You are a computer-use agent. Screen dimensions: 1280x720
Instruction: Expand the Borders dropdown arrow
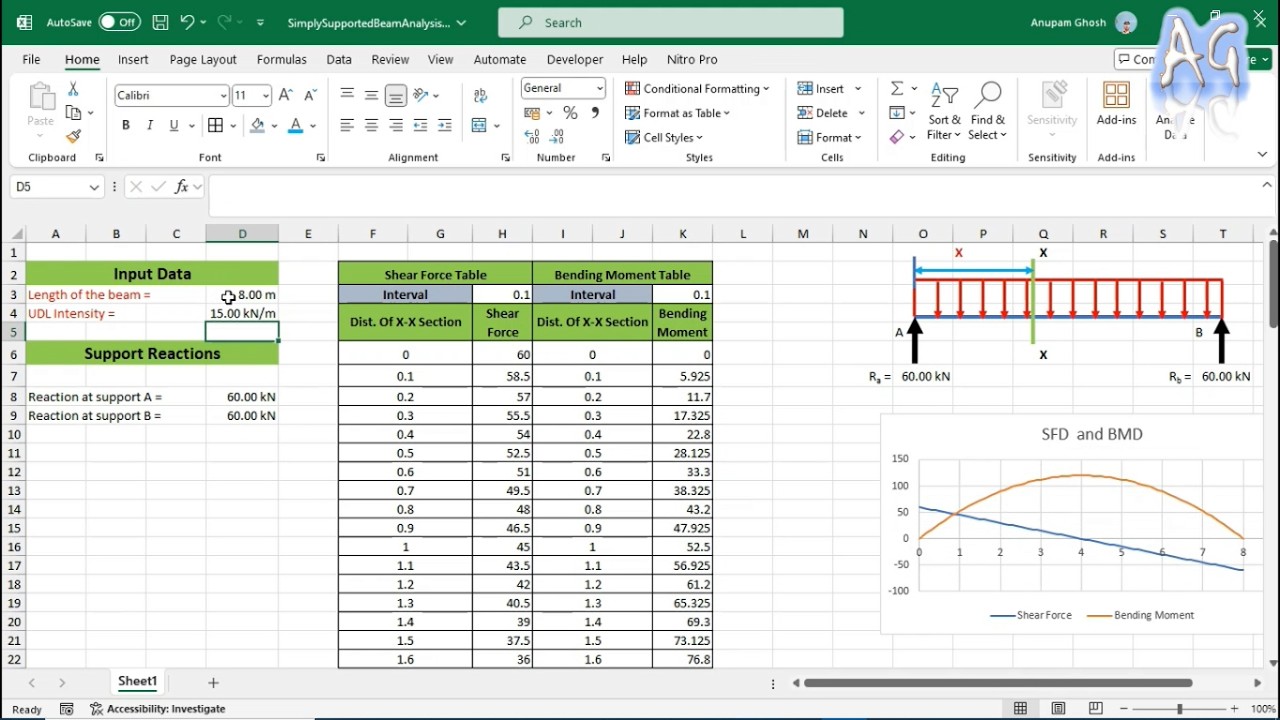point(233,125)
